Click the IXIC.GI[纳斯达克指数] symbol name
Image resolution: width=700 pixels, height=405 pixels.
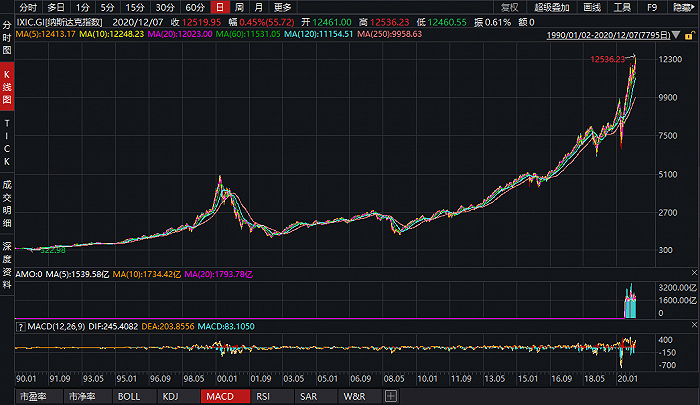click(59, 22)
